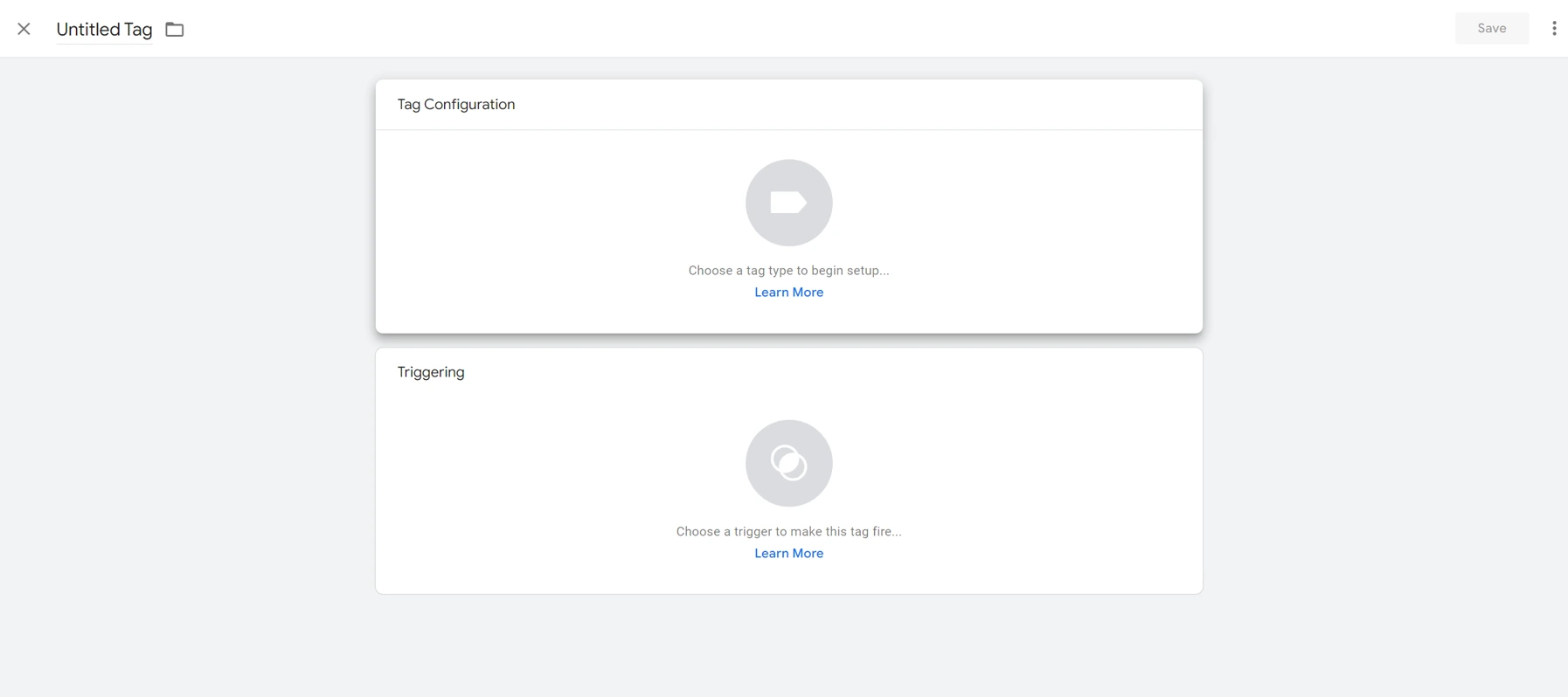1568x697 pixels.
Task: Open Learn More link under Tag Configuration
Action: (788, 293)
